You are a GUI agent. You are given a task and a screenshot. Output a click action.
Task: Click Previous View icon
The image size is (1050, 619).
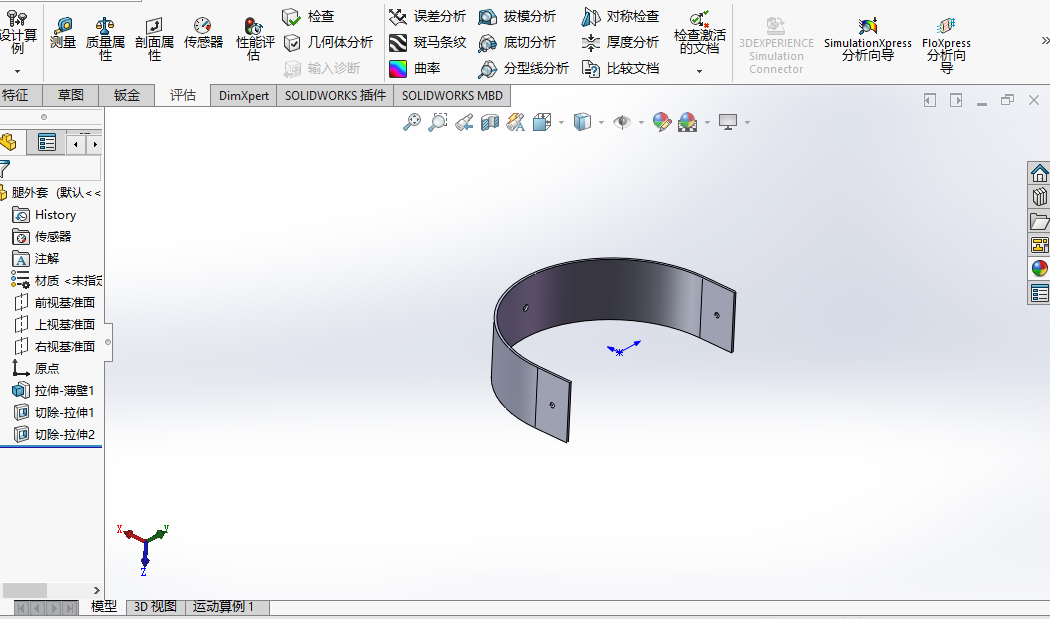(464, 122)
